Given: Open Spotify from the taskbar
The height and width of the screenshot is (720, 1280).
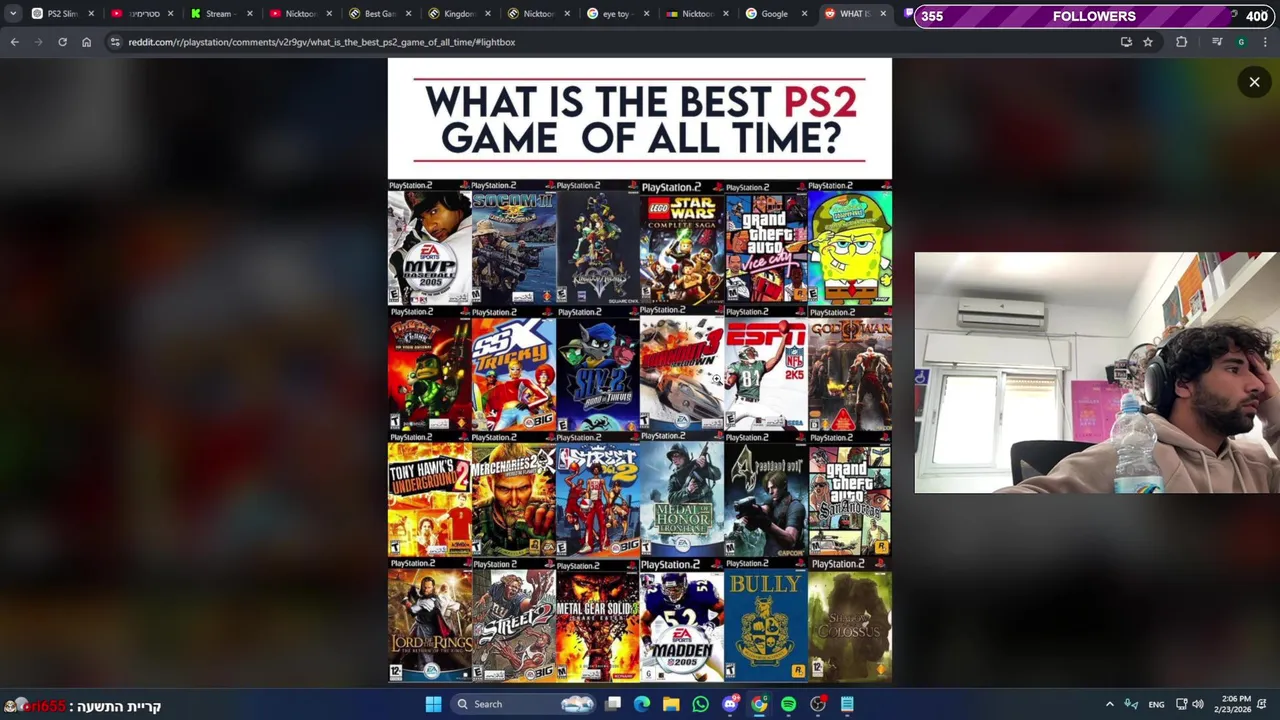Looking at the screenshot, I should click(x=788, y=704).
